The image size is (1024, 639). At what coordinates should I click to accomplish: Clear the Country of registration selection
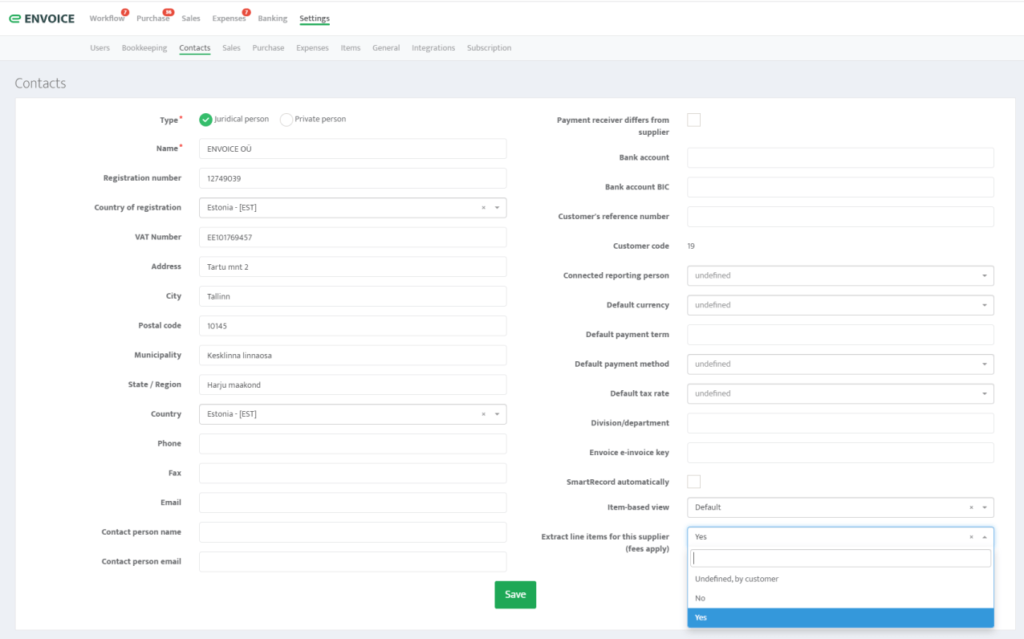pos(483,208)
